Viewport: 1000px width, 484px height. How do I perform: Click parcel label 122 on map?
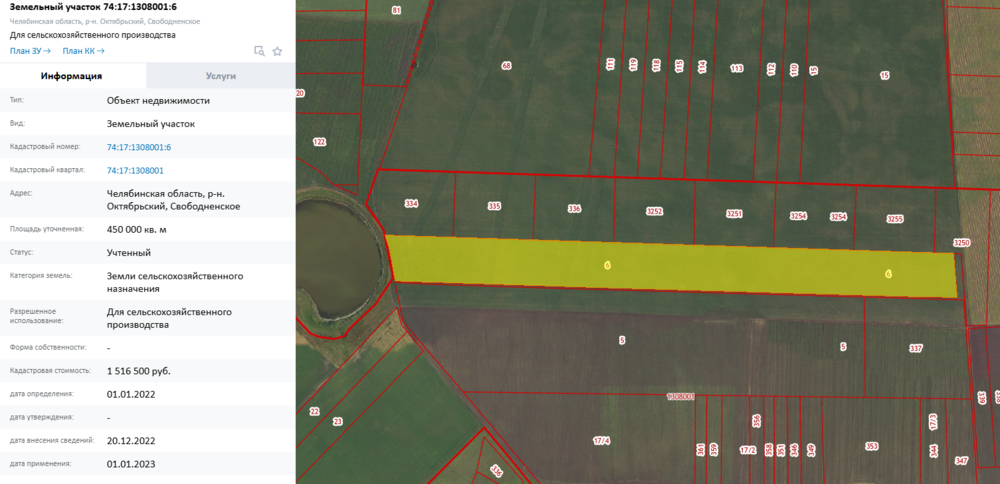point(320,142)
